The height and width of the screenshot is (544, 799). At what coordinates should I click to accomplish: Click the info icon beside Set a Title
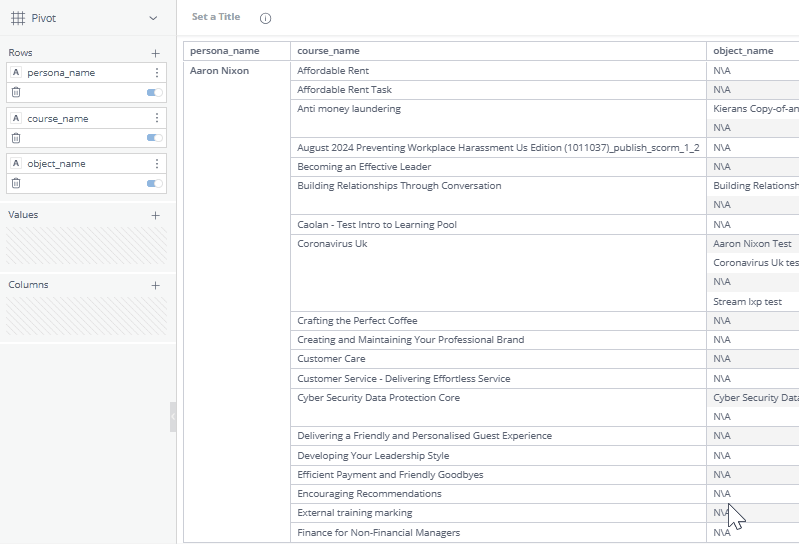[265, 18]
